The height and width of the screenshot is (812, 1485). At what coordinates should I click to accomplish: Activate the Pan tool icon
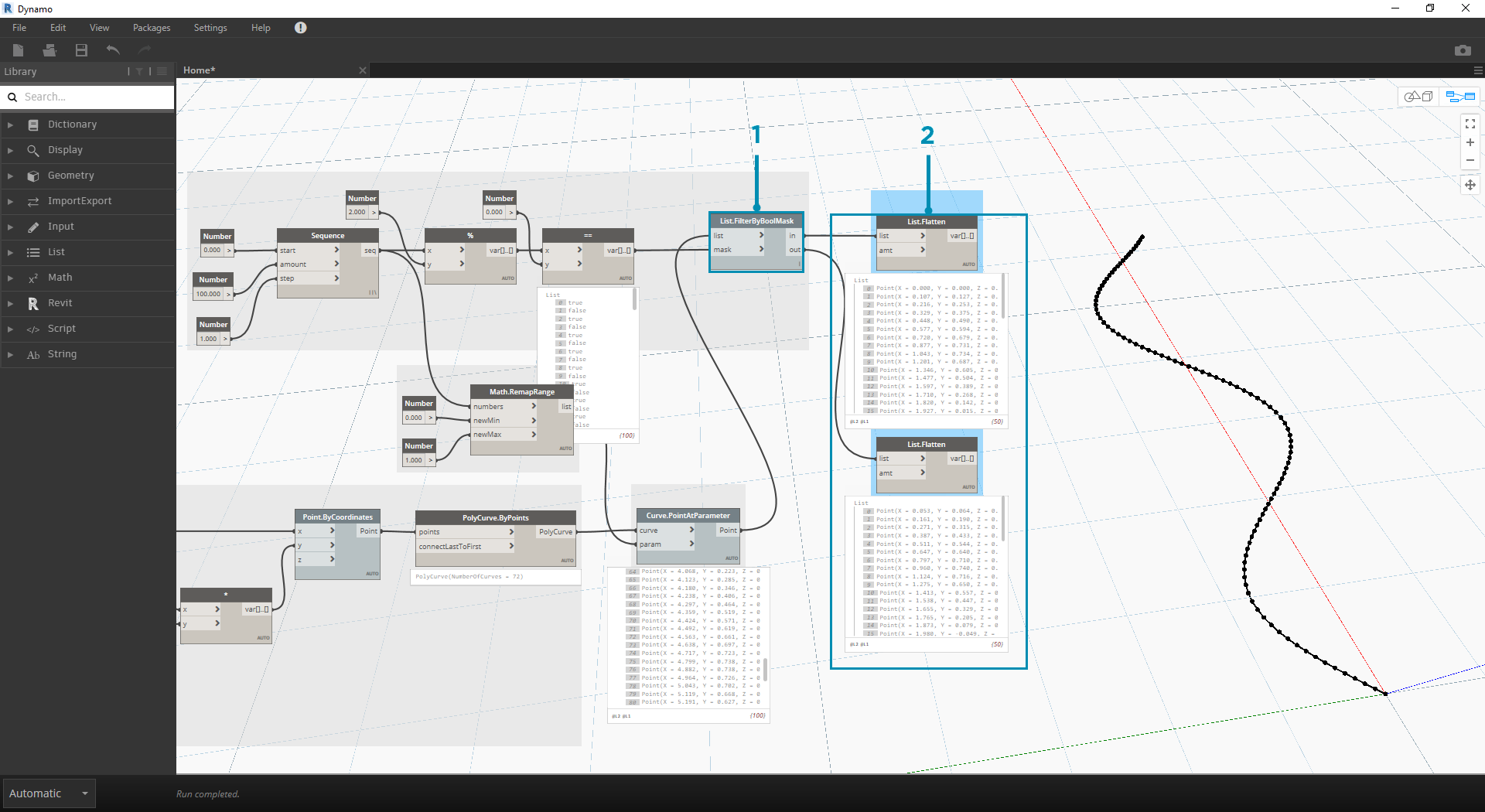pos(1470,185)
